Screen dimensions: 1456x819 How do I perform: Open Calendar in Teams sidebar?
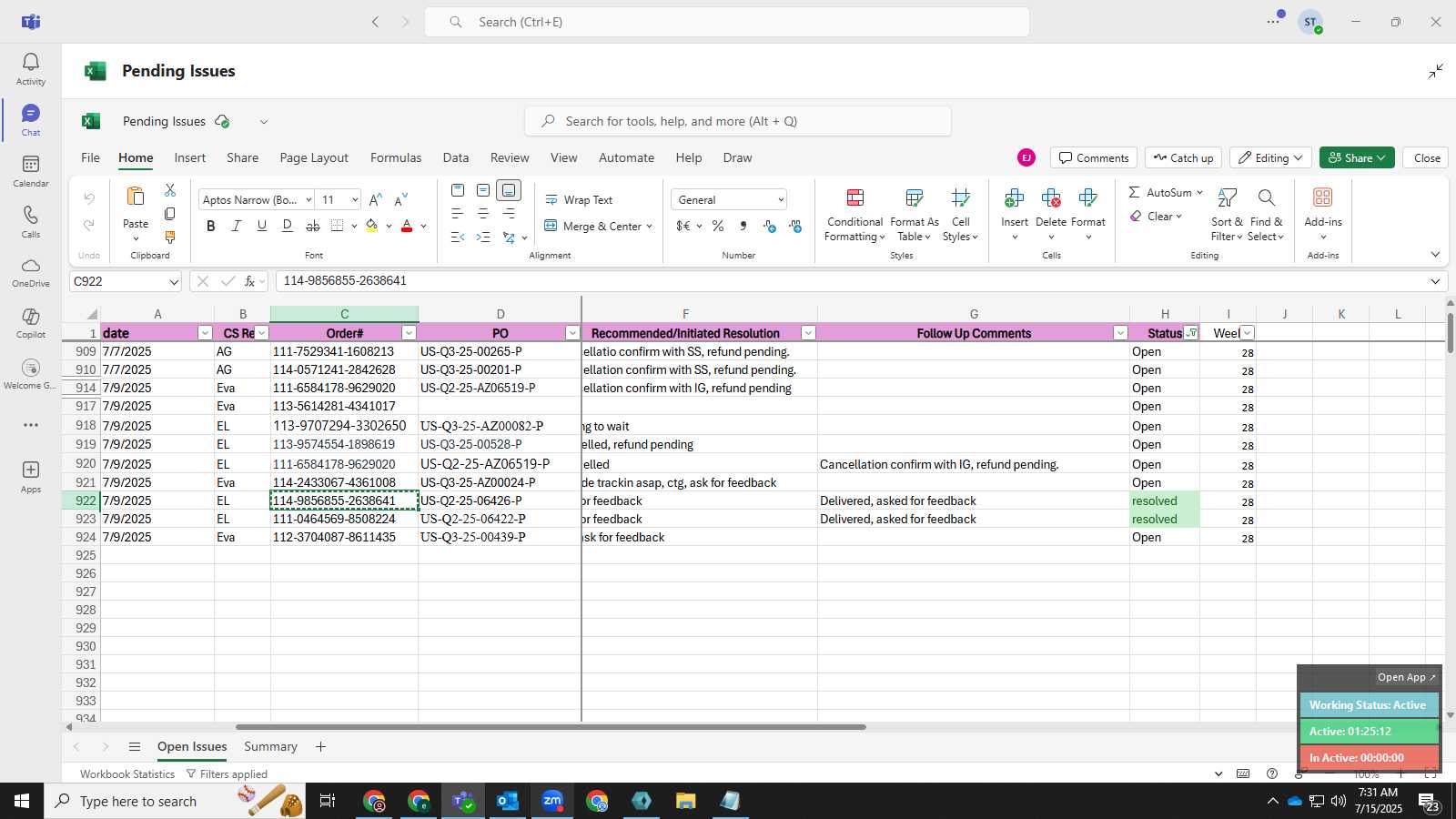click(30, 171)
